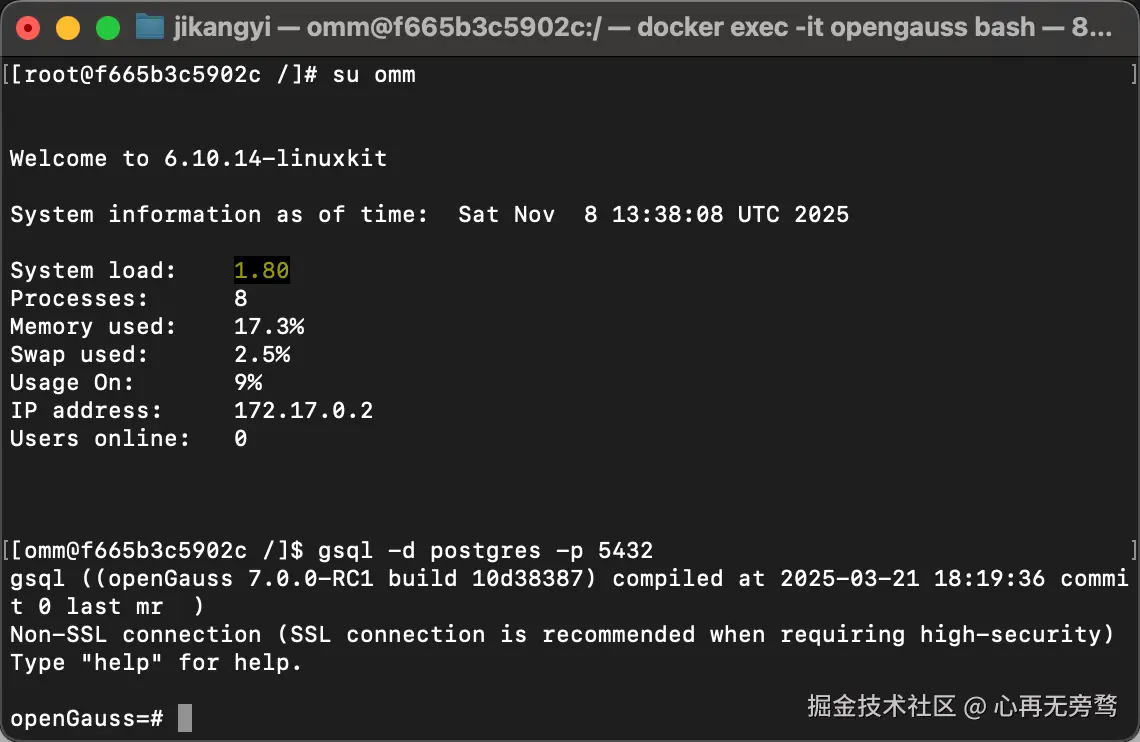Click the highlighted 1.80 system load value
This screenshot has height=742, width=1140.
[262, 270]
